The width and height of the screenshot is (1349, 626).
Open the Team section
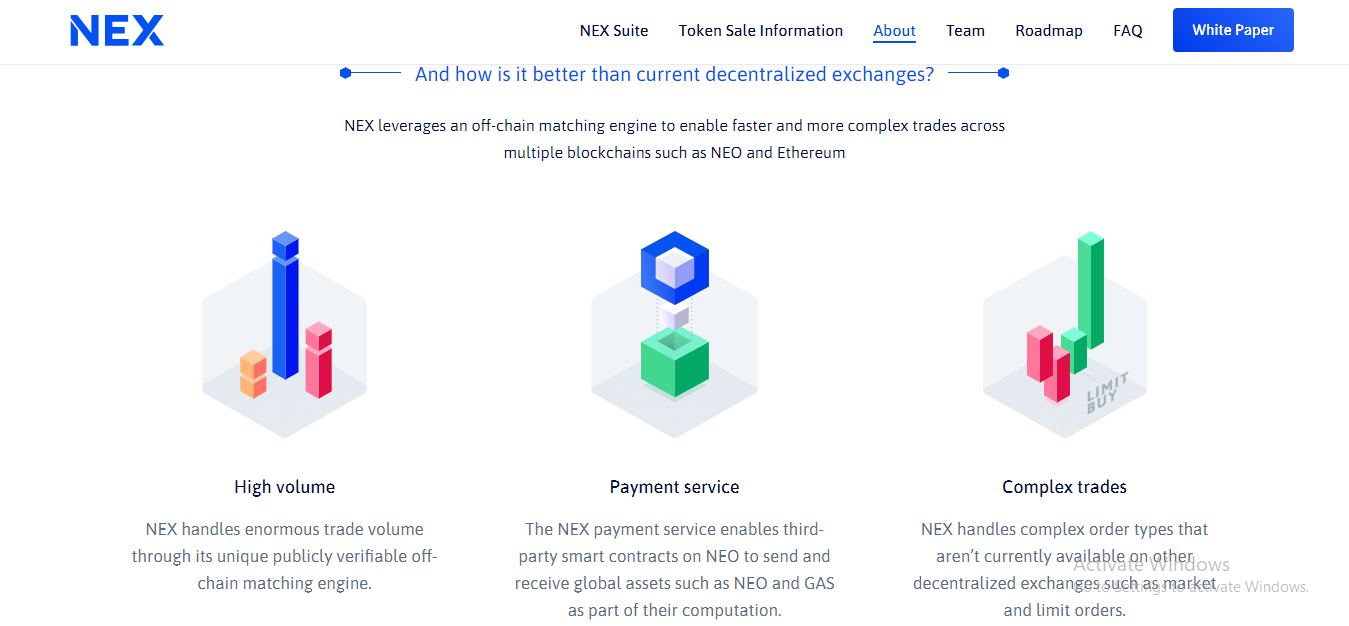pyautogui.click(x=965, y=31)
